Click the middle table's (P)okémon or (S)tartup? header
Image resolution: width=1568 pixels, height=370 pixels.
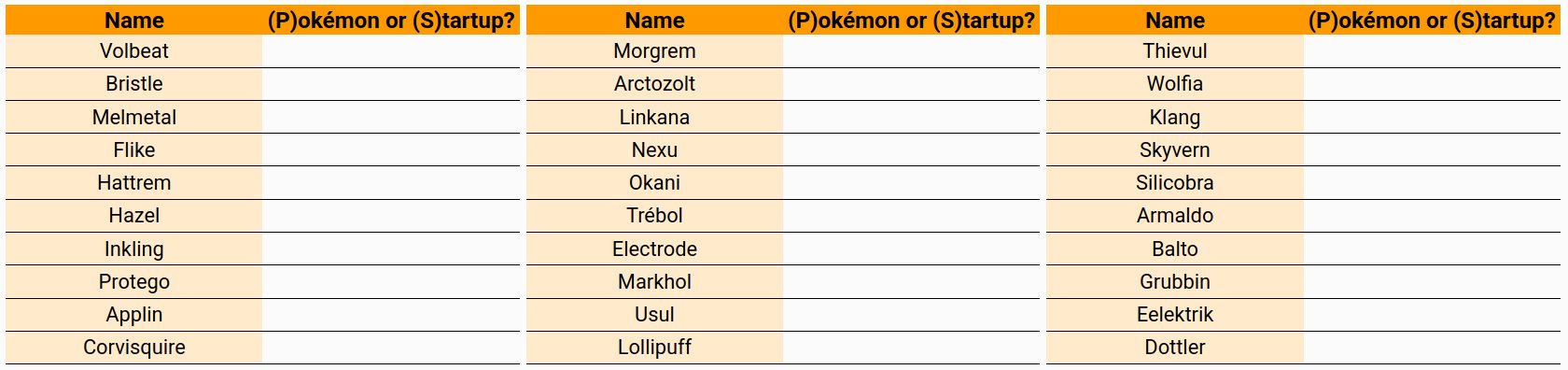[911, 20]
